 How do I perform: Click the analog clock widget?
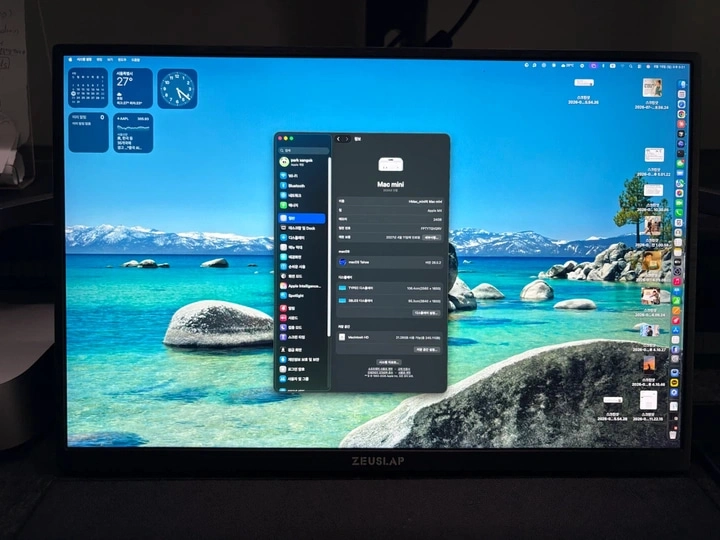point(177,89)
